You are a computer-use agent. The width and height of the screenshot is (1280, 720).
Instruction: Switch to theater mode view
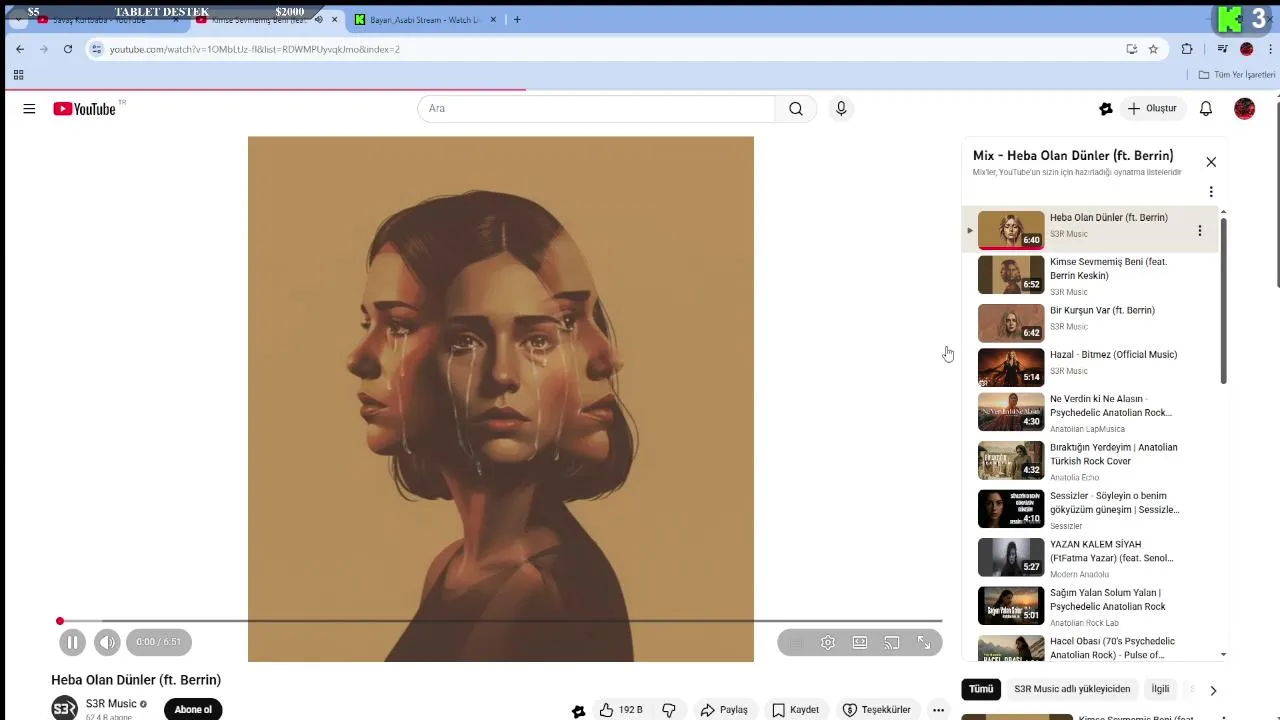tap(860, 642)
